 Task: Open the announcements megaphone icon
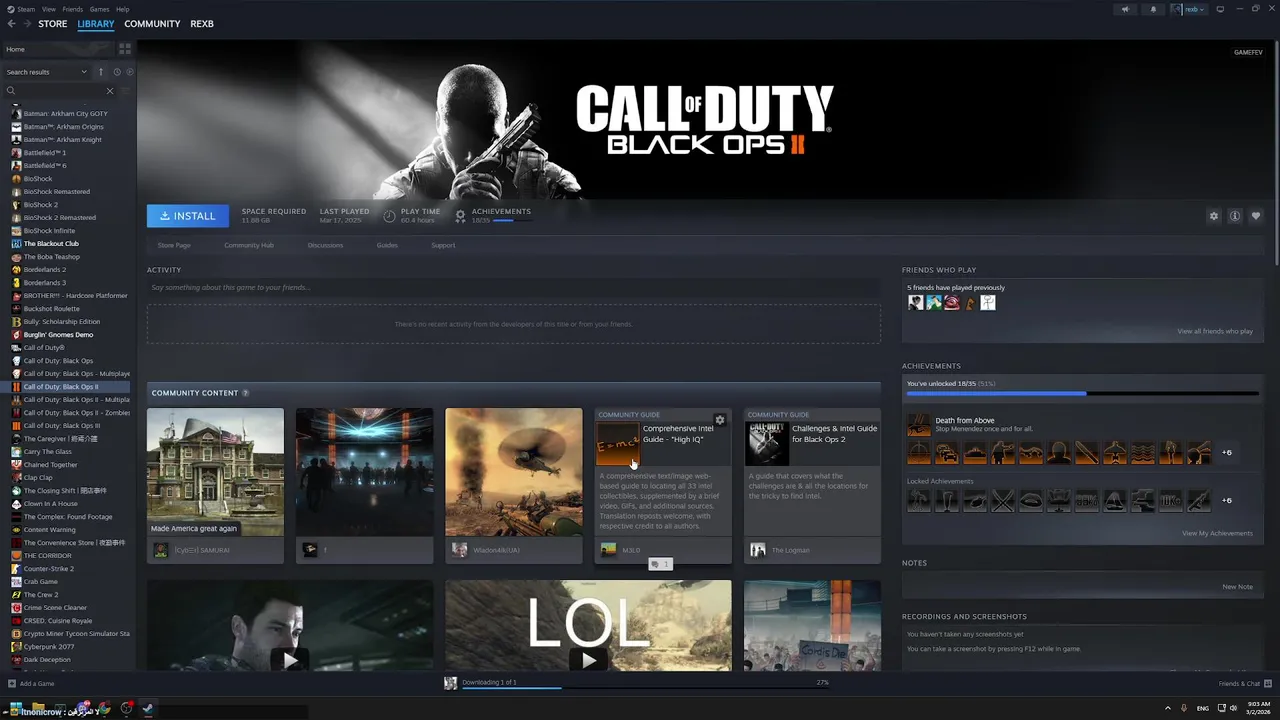[1125, 9]
